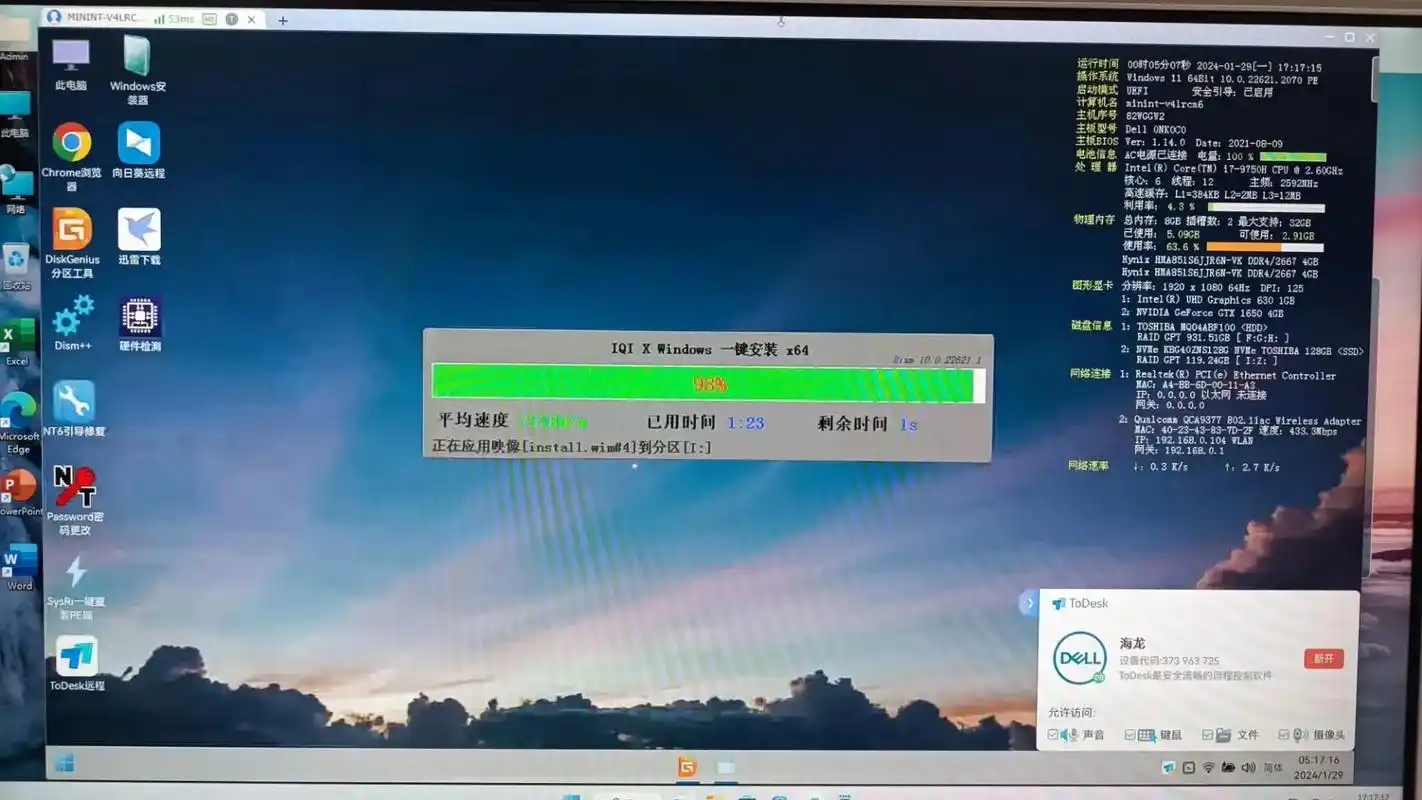1422x800 pixels.
Task: Open the volume speaker icon in the tray
Action: tap(1248, 768)
